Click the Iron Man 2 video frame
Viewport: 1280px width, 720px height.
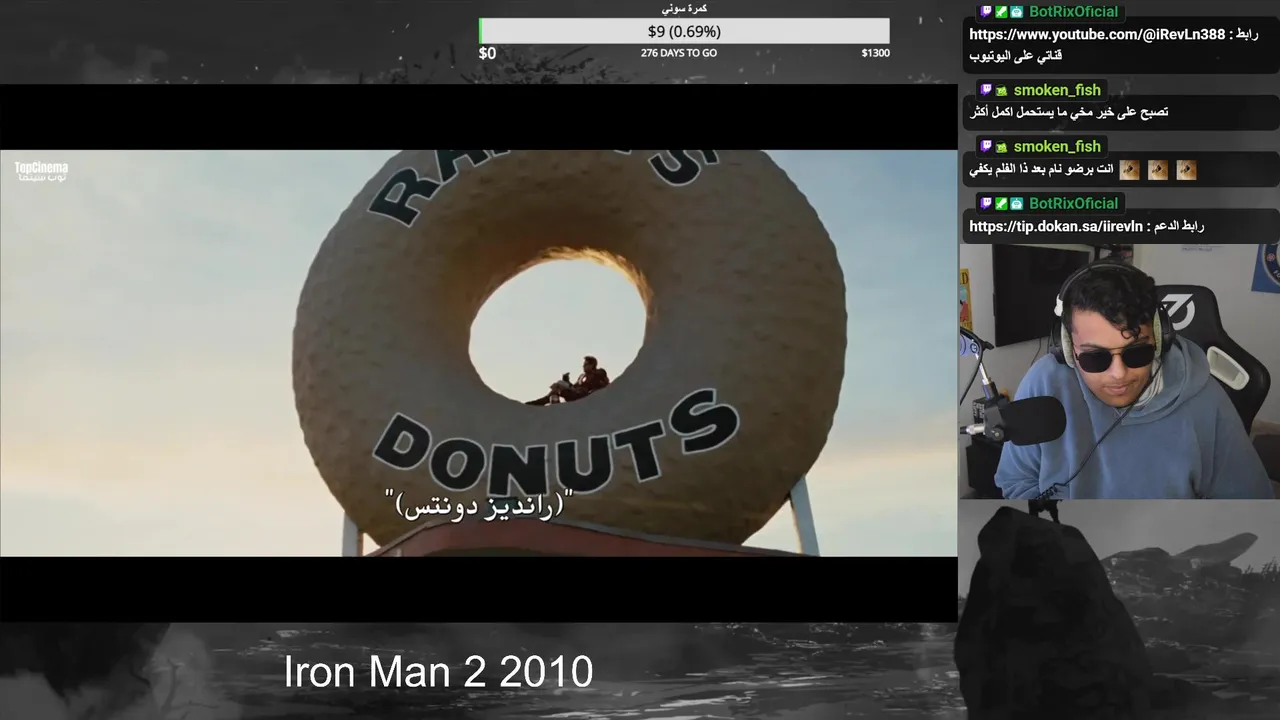(478, 353)
